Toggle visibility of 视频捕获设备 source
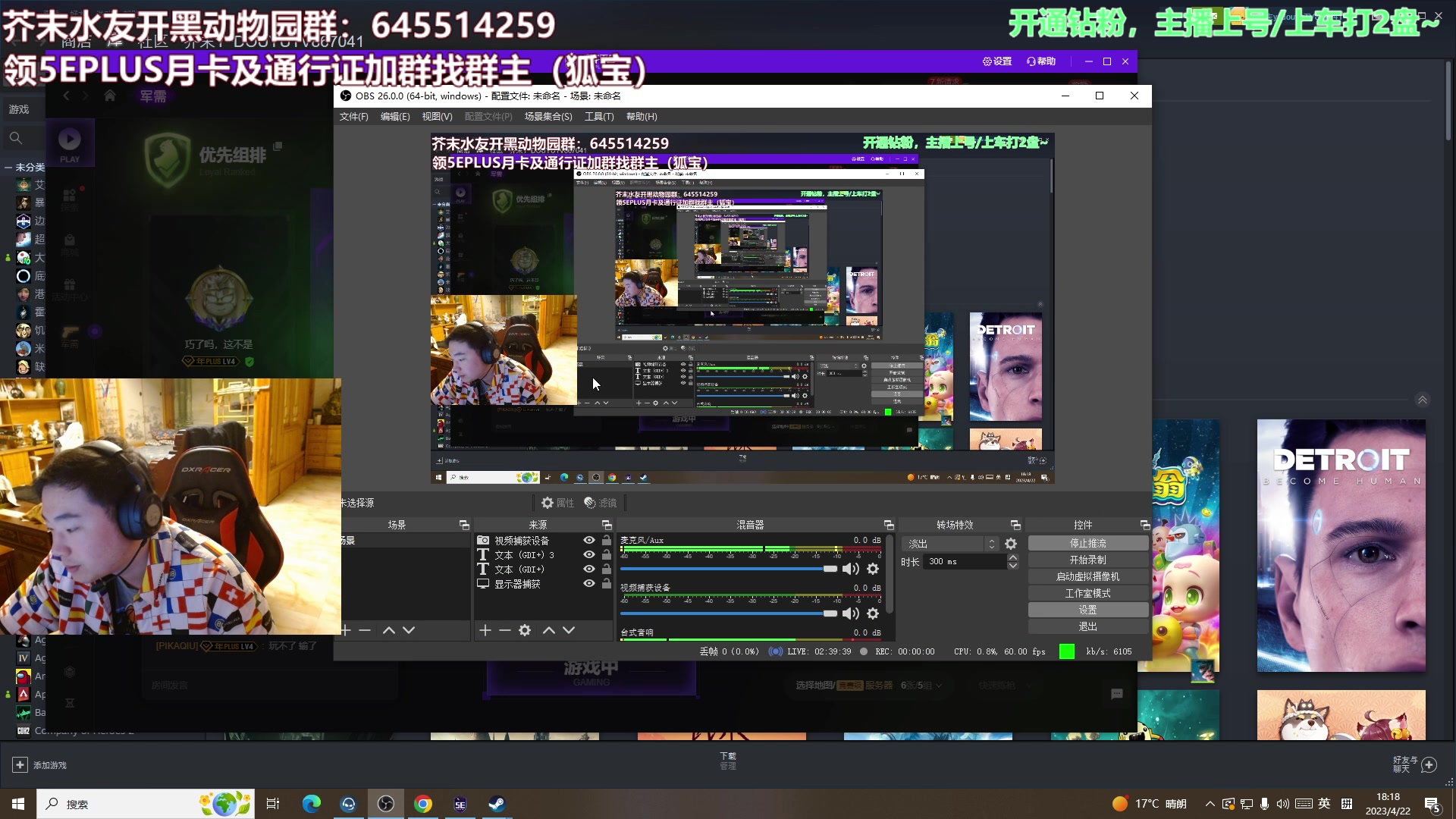 coord(588,540)
